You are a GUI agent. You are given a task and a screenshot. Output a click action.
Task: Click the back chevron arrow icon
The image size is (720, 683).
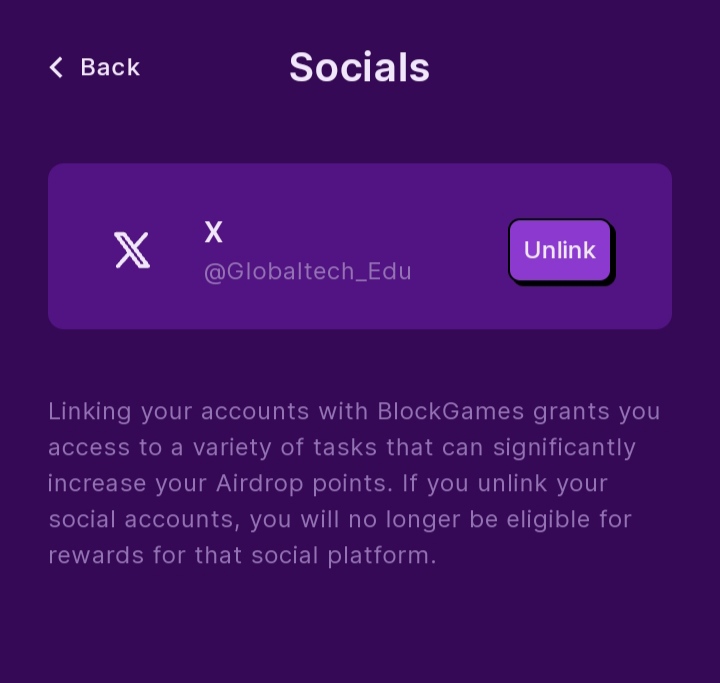point(56,67)
